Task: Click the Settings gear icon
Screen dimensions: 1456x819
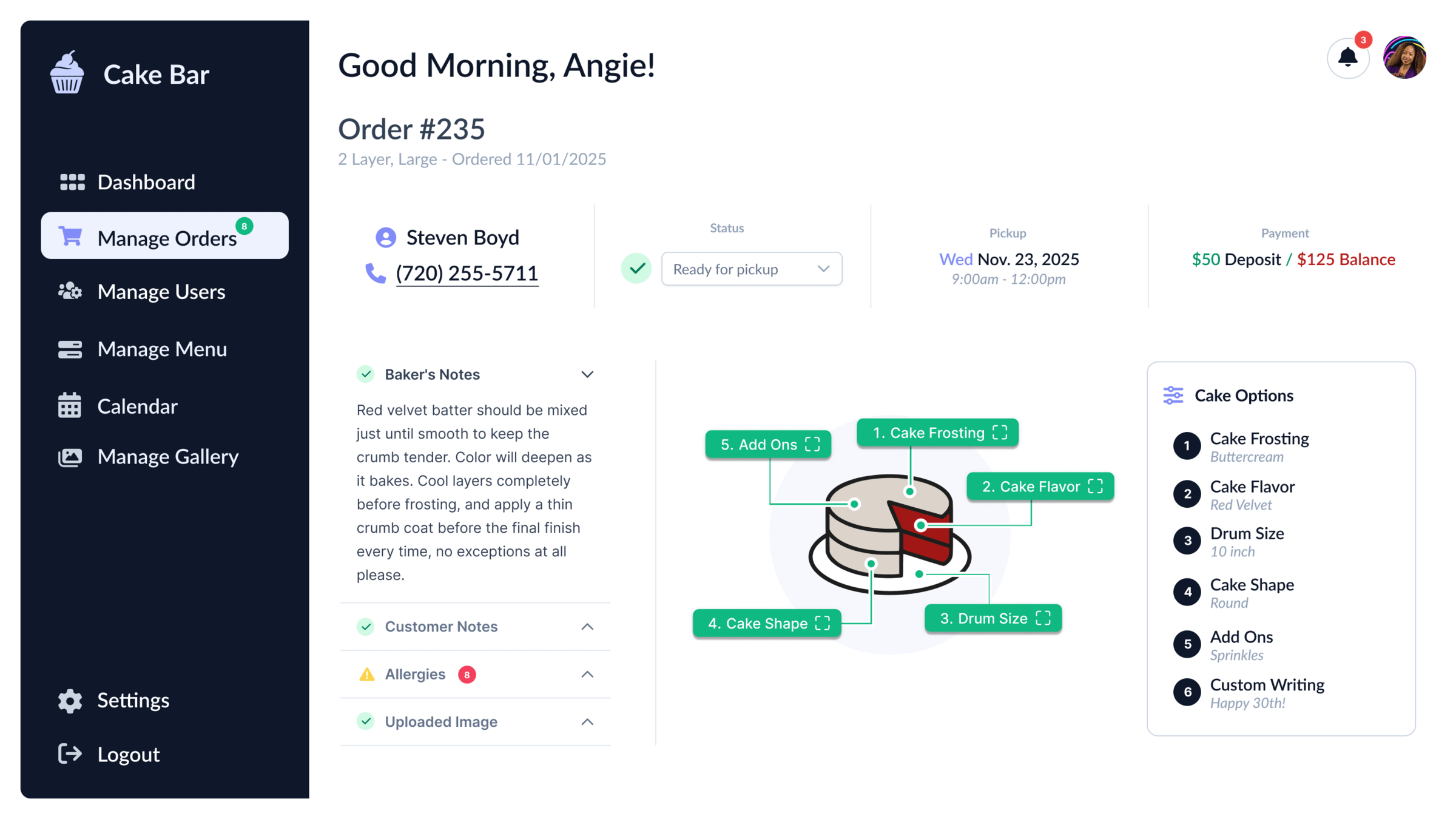Action: (x=70, y=701)
